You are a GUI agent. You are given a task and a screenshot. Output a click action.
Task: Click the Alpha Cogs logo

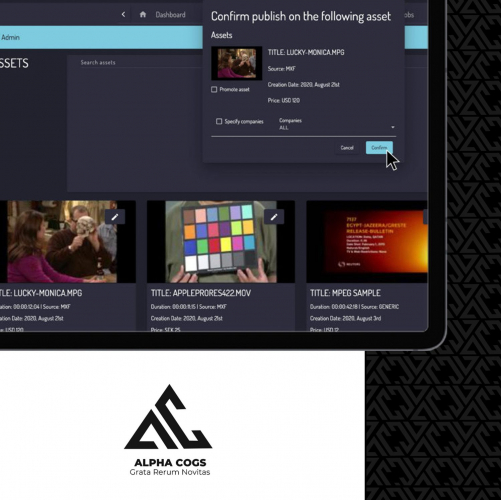[x=169, y=430]
